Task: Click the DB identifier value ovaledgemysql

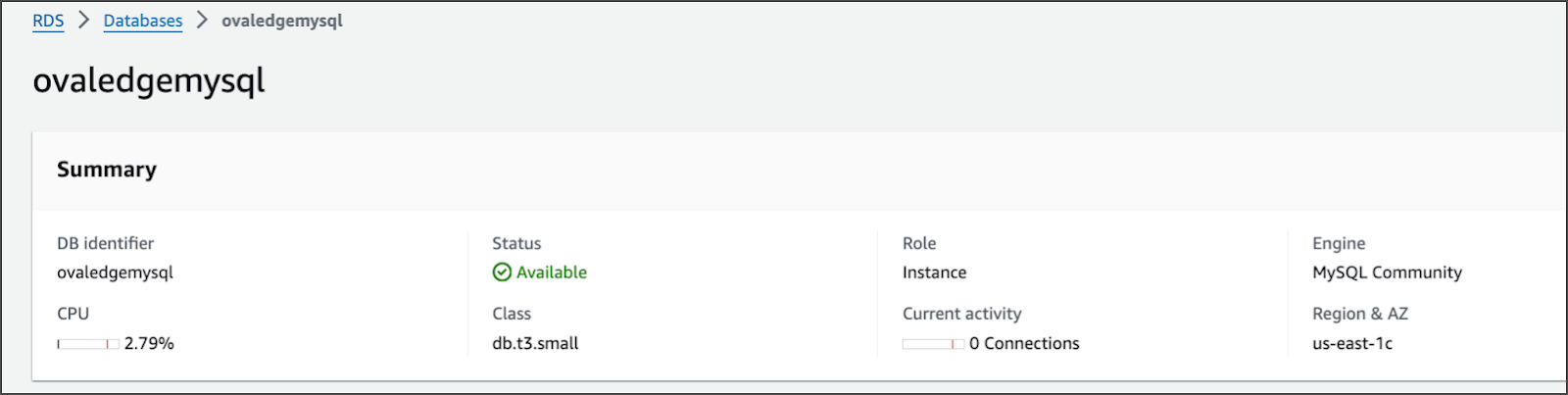Action: tap(115, 272)
